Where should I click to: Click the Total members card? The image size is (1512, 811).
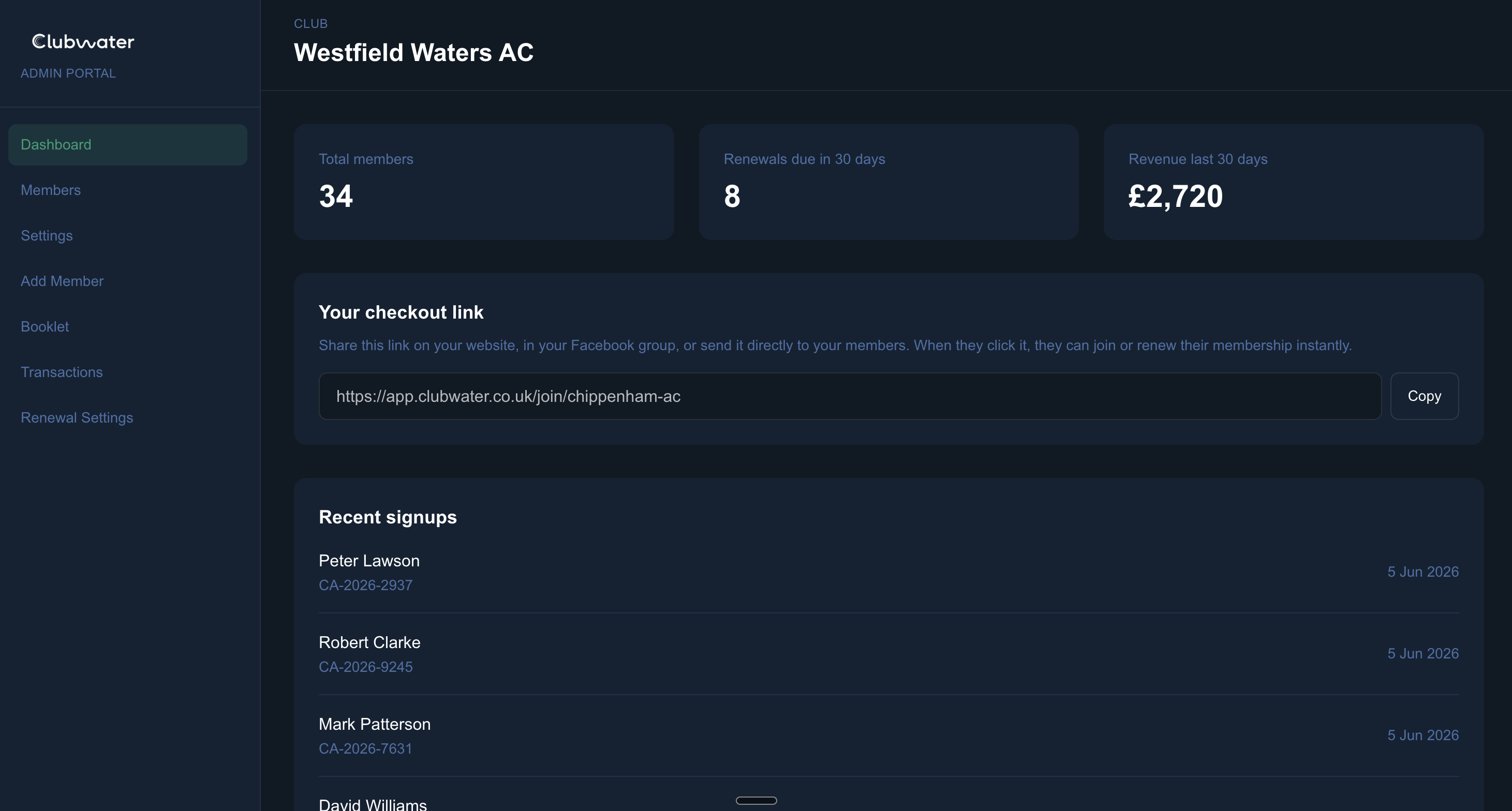[484, 182]
